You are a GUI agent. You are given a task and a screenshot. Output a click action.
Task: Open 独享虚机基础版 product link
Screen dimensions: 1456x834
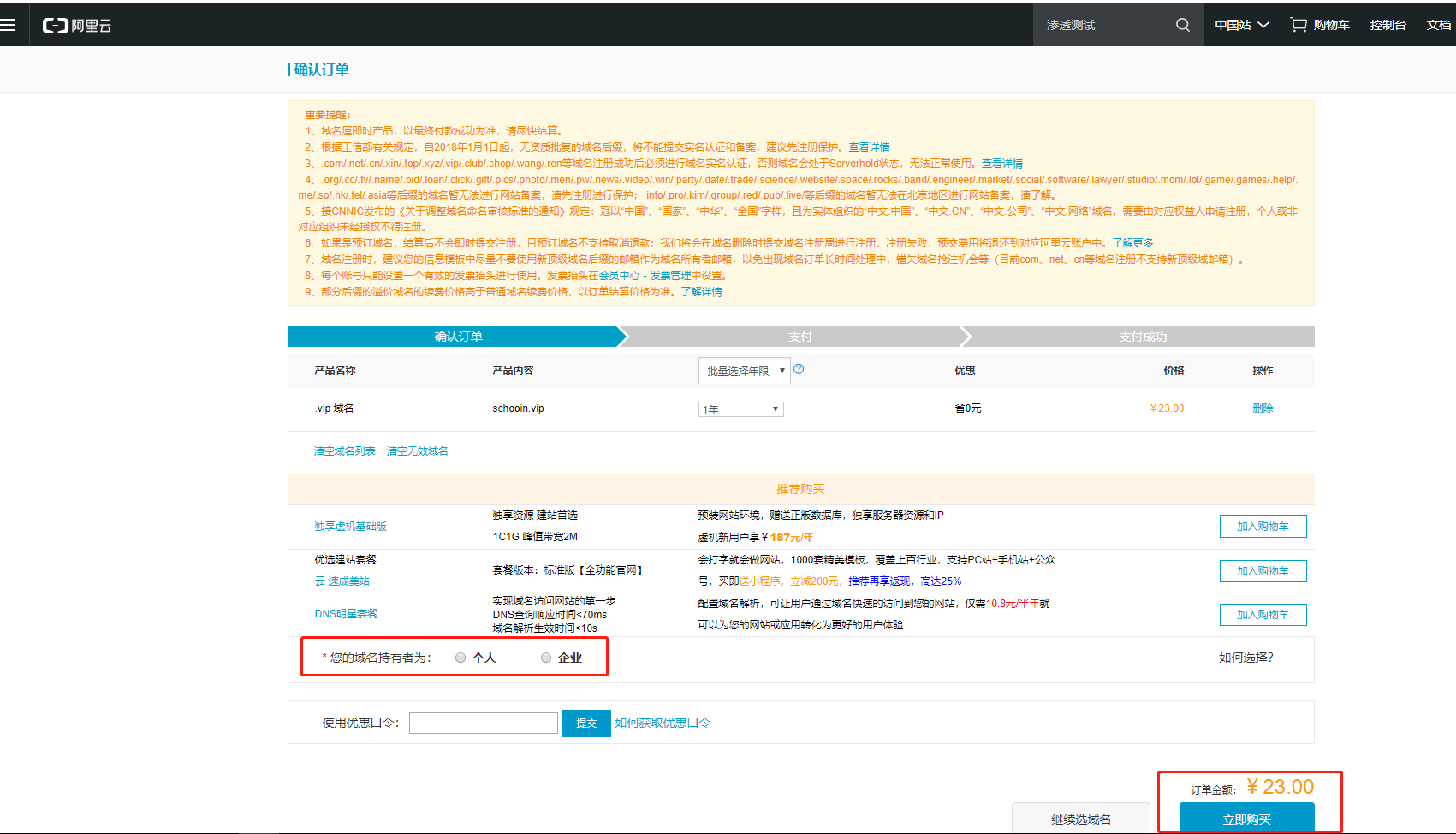coord(350,527)
